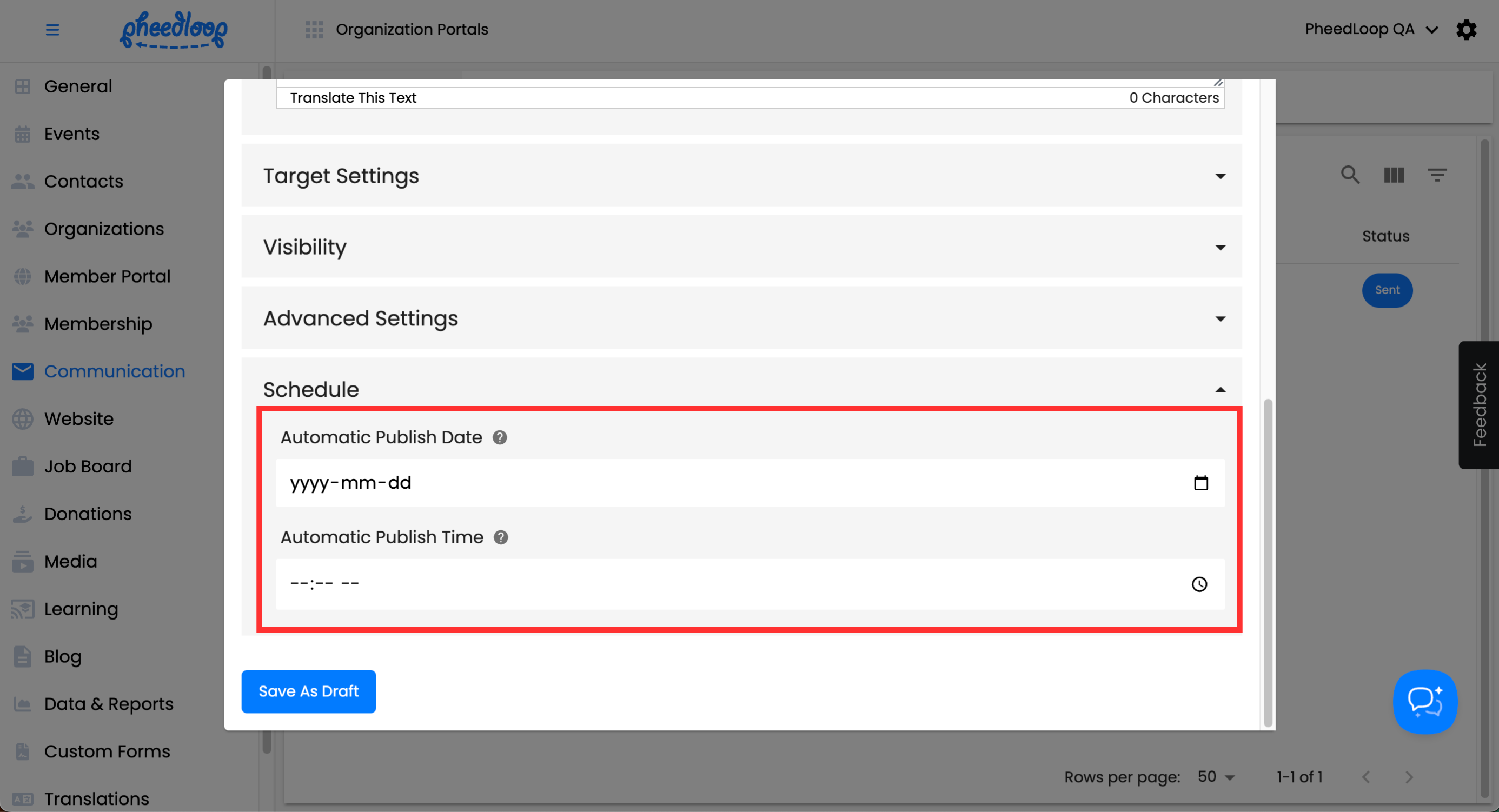The width and height of the screenshot is (1499, 812).
Task: Open the AI chat assistant bubble
Action: (1424, 702)
